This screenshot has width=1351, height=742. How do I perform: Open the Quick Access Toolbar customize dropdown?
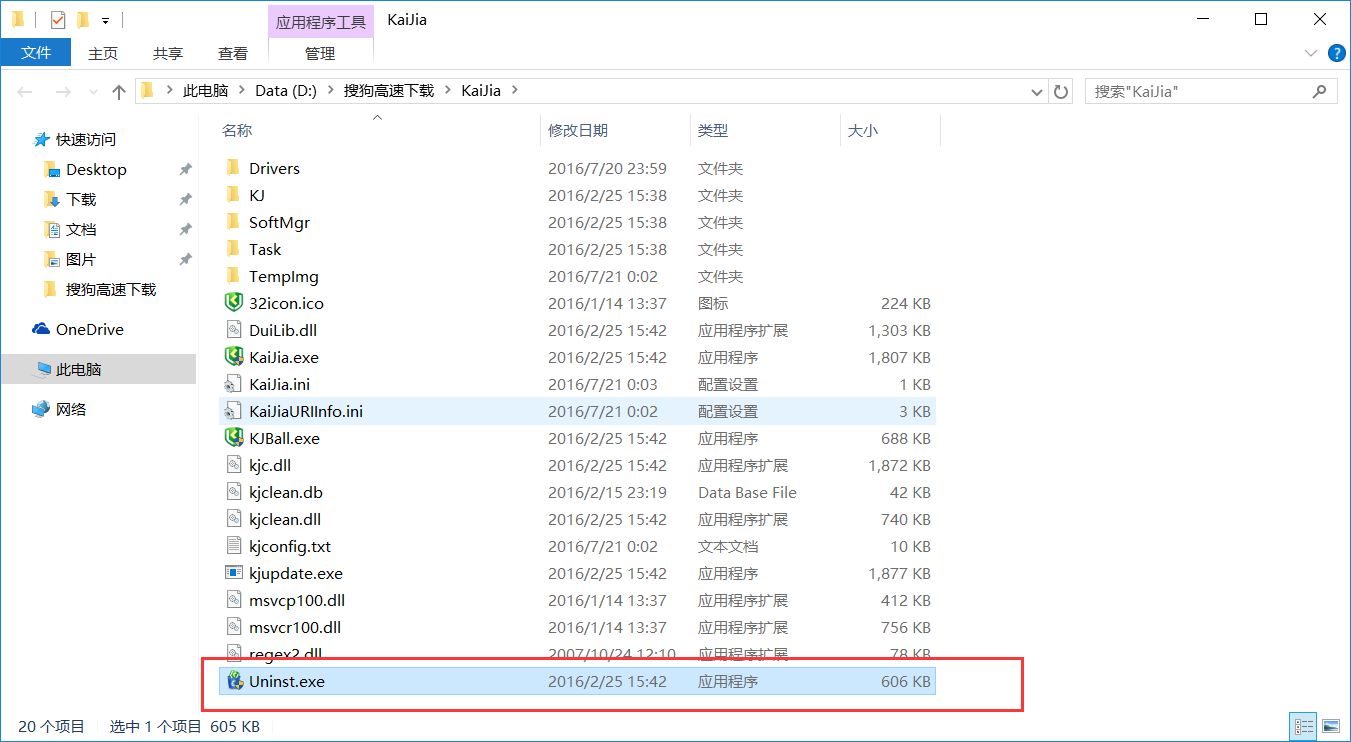click(105, 20)
